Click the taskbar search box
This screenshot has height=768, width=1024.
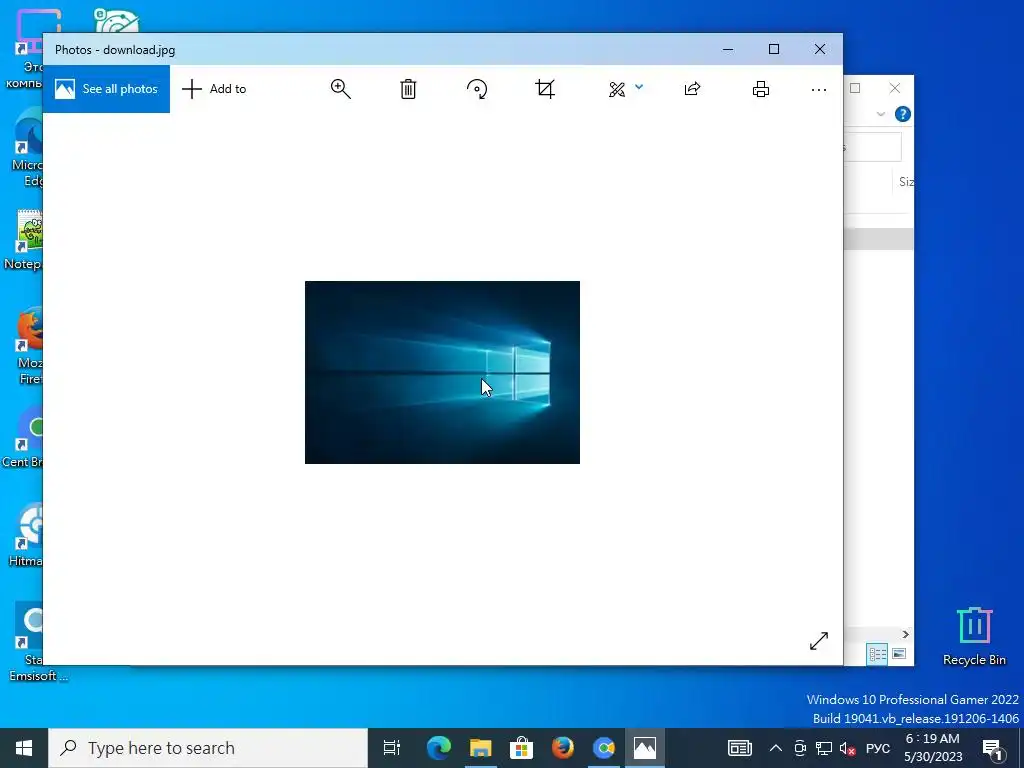click(208, 748)
